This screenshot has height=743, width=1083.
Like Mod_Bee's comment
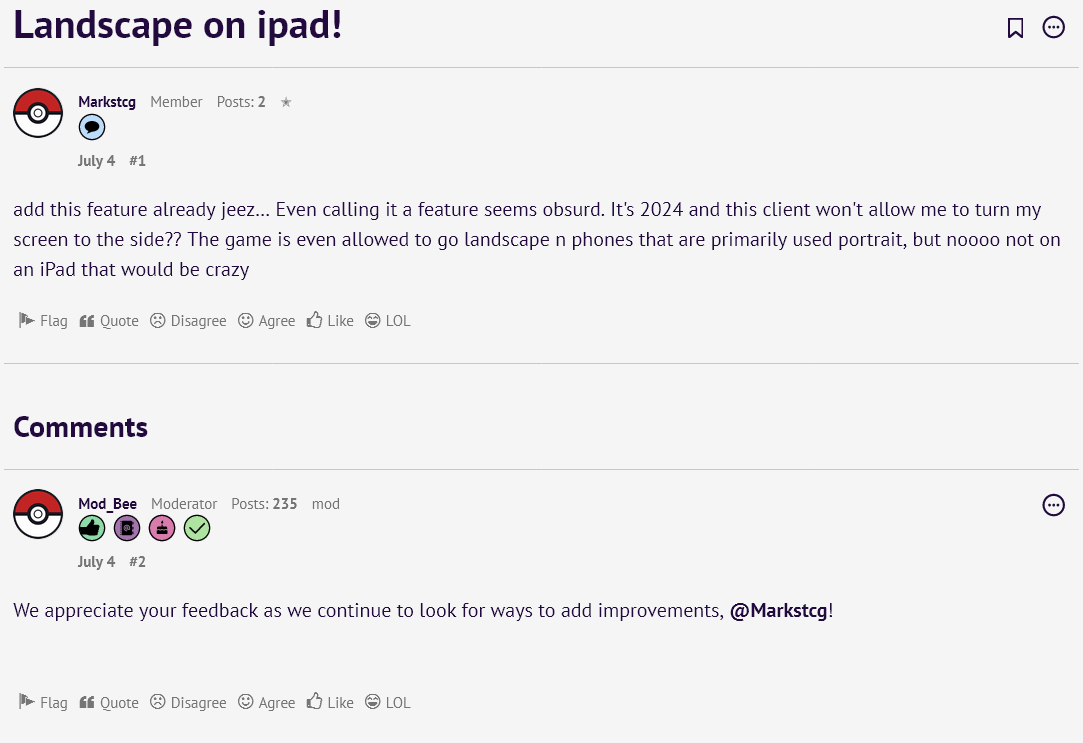pyautogui.click(x=330, y=703)
